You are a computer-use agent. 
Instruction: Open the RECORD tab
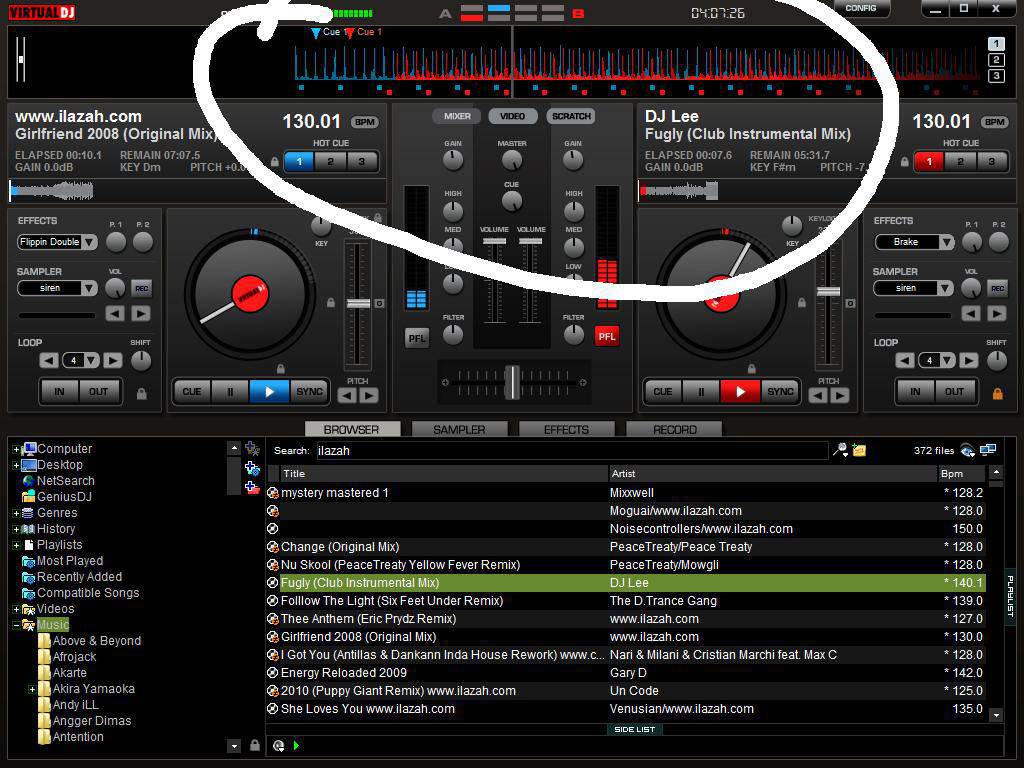(675, 430)
